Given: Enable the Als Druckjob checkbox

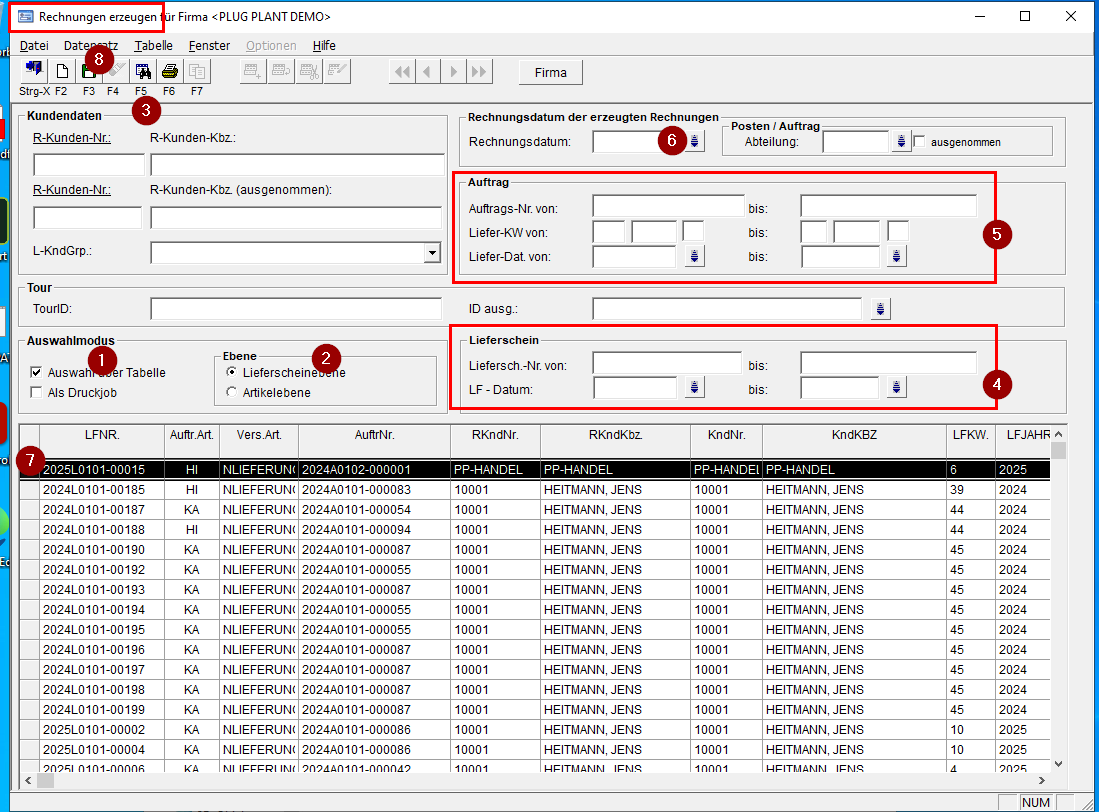Looking at the screenshot, I should 37,393.
